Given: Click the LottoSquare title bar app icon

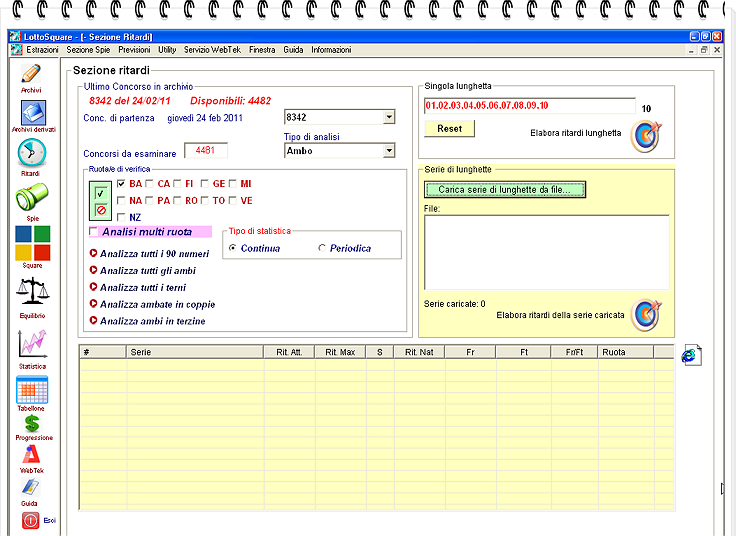Looking at the screenshot, I should click(x=15, y=37).
